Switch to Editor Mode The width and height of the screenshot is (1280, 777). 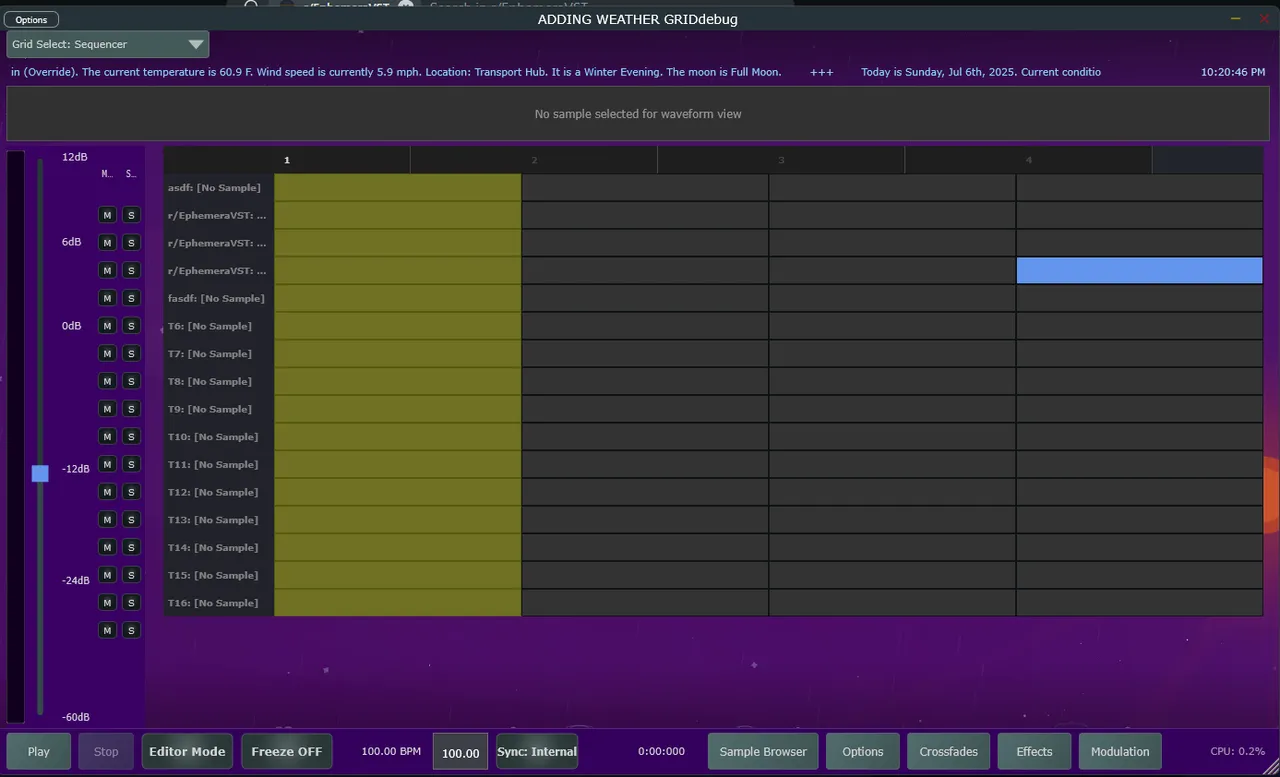[x=186, y=751]
